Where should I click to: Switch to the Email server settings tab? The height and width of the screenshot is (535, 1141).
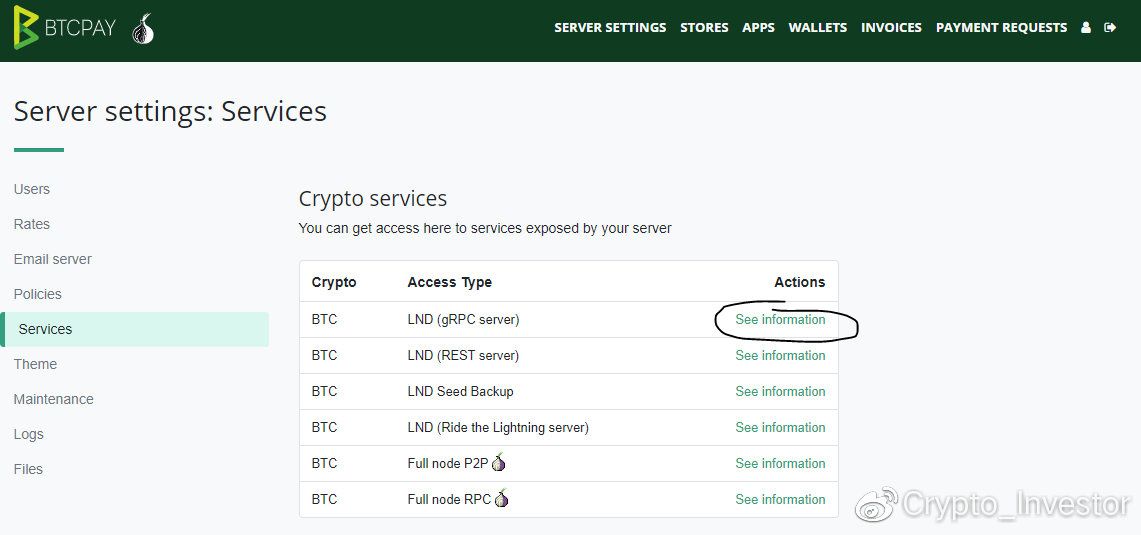tap(53, 259)
